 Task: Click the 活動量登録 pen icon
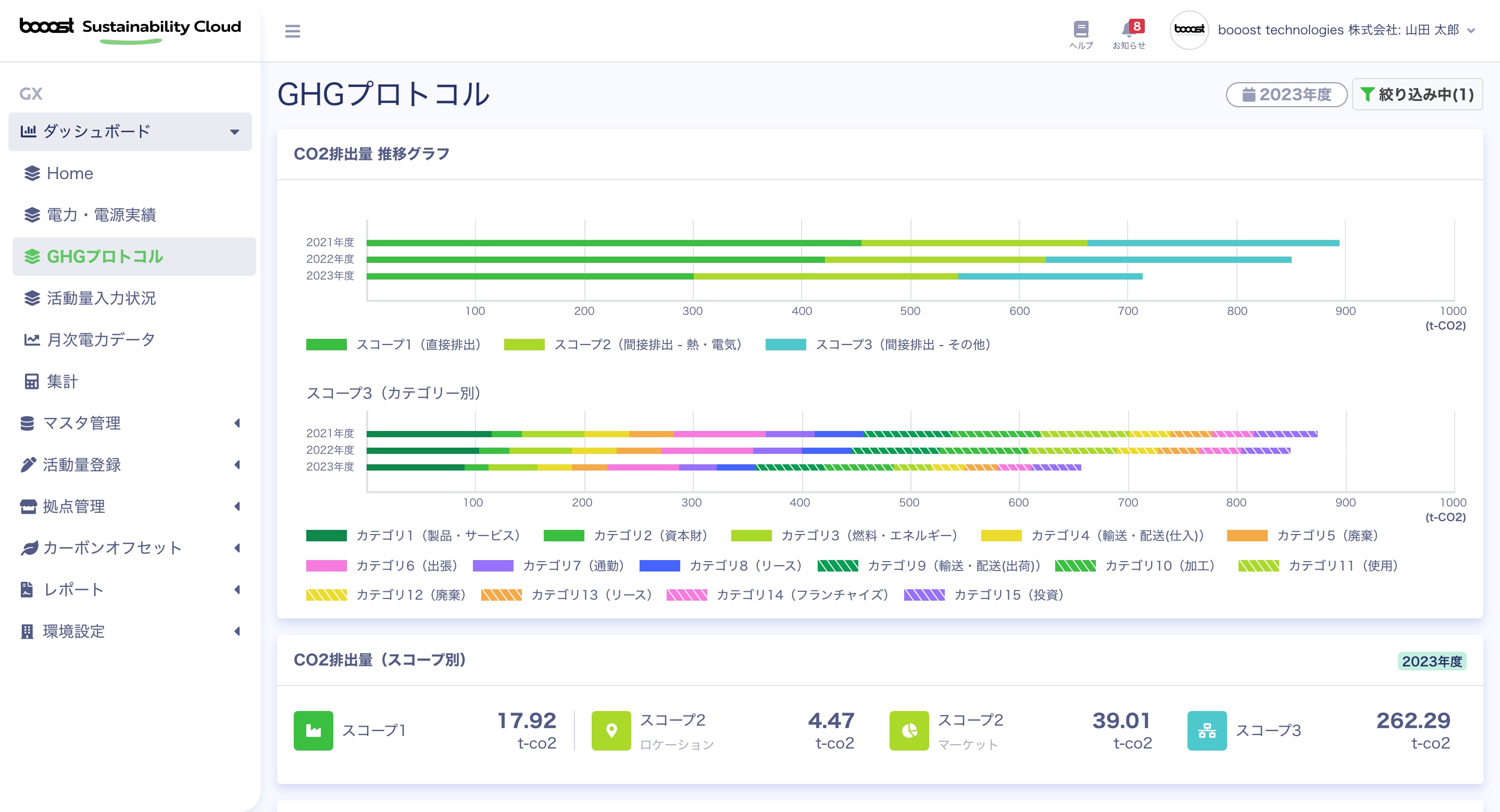point(28,464)
